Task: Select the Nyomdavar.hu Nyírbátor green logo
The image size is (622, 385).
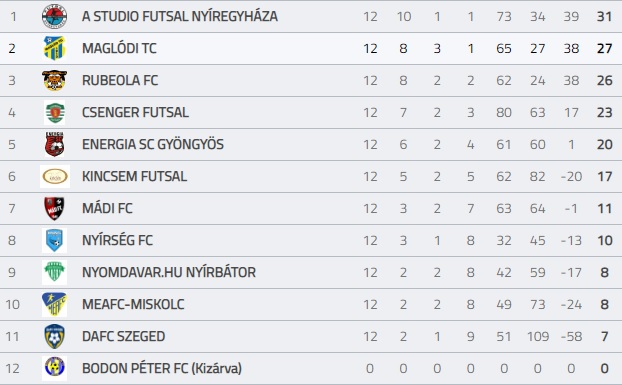Action: 54,272
